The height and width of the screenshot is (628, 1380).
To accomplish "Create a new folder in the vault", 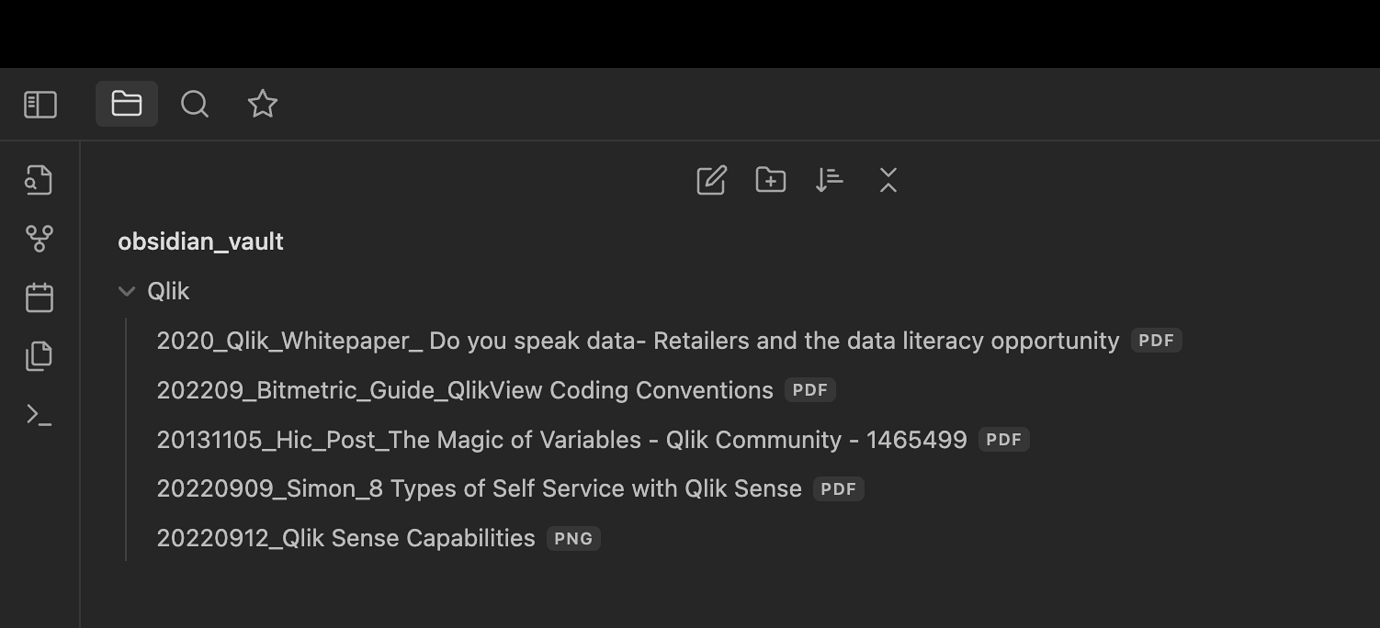I will [x=770, y=180].
